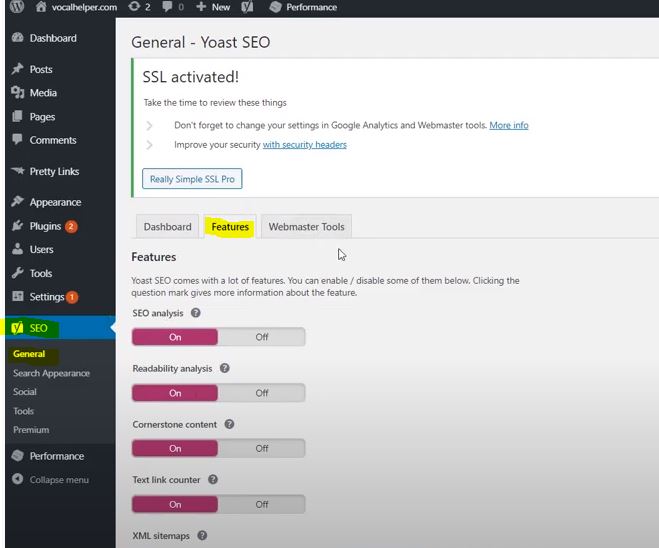Follow the with security headers link
The image size is (659, 548).
pyautogui.click(x=305, y=145)
